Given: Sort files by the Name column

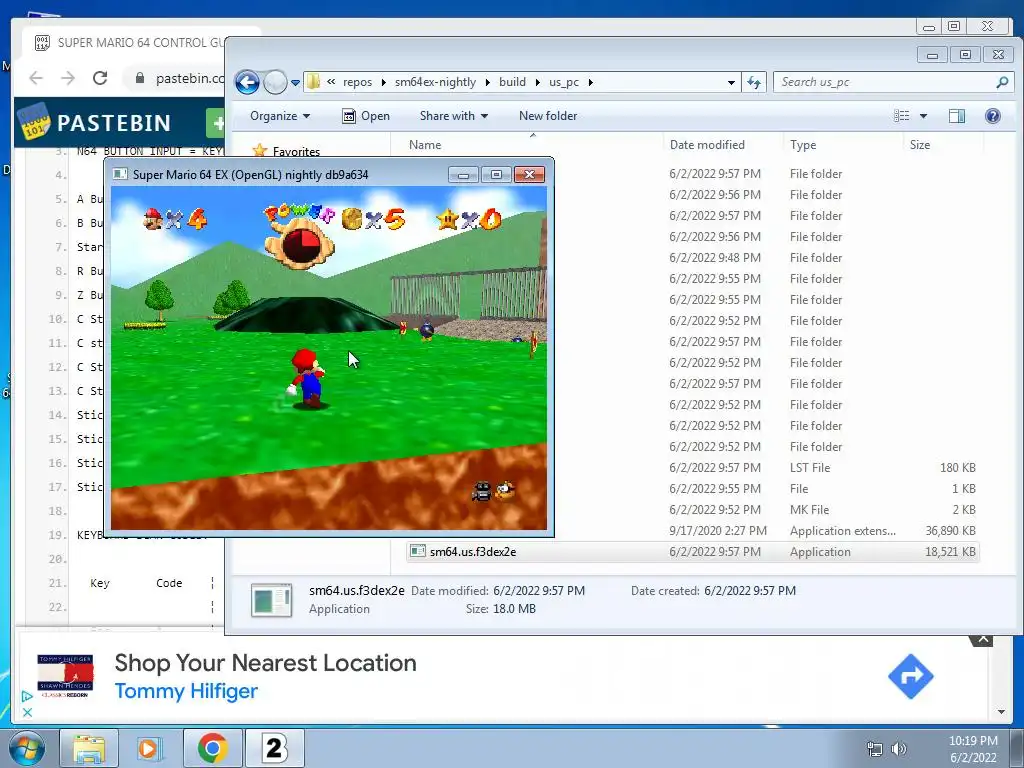Looking at the screenshot, I should [424, 145].
